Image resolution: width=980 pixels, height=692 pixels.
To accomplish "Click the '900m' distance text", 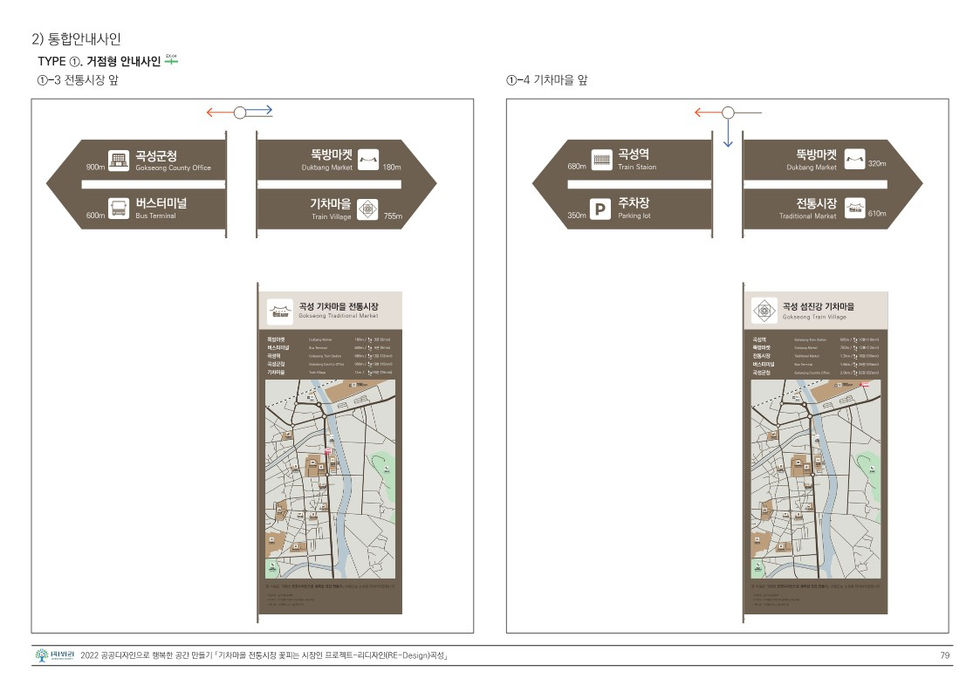I will [x=95, y=168].
